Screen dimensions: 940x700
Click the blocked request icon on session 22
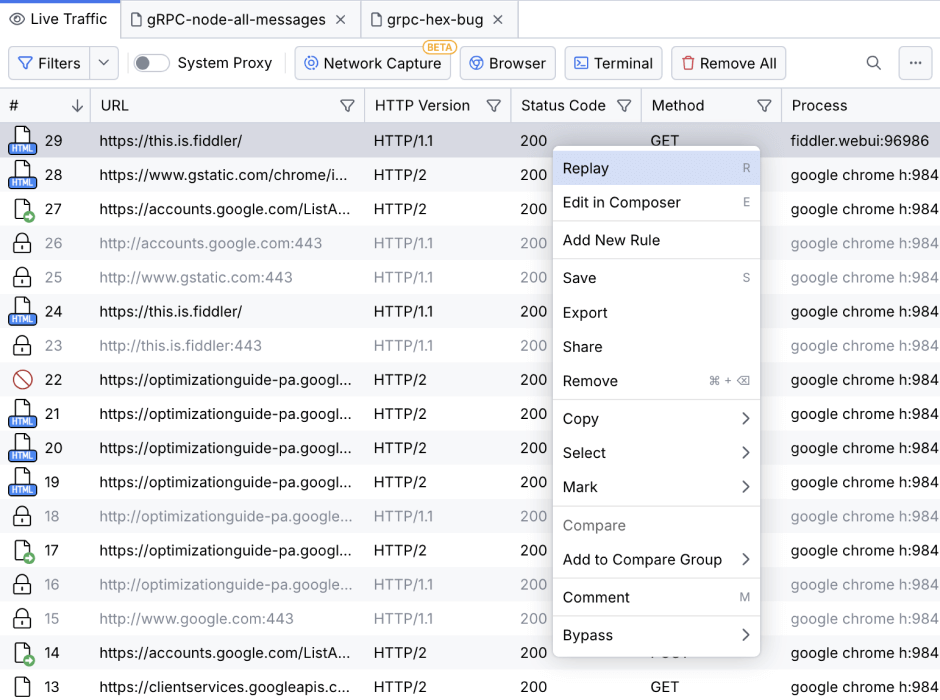pos(22,380)
